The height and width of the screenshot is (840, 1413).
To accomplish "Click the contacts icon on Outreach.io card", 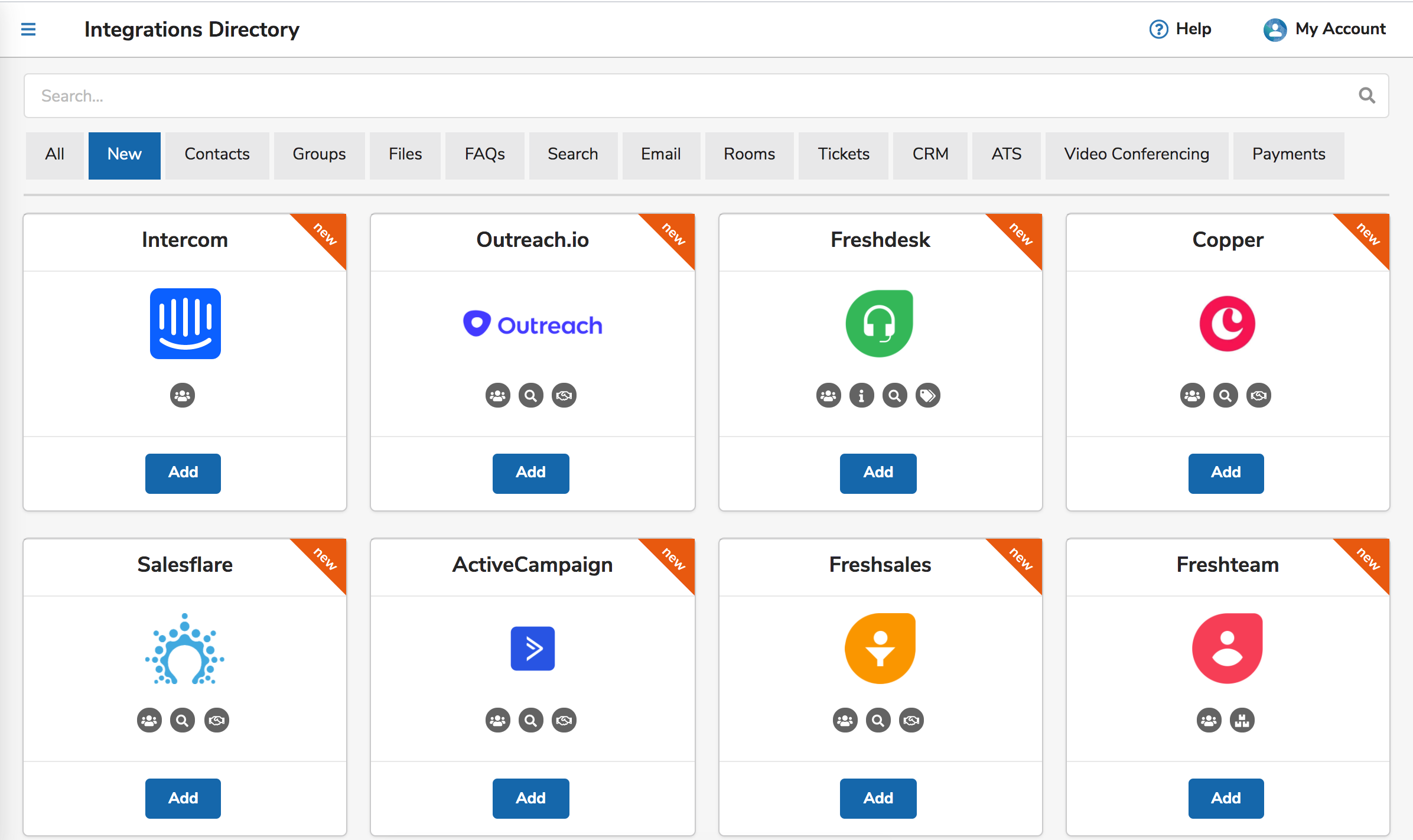I will pos(498,395).
